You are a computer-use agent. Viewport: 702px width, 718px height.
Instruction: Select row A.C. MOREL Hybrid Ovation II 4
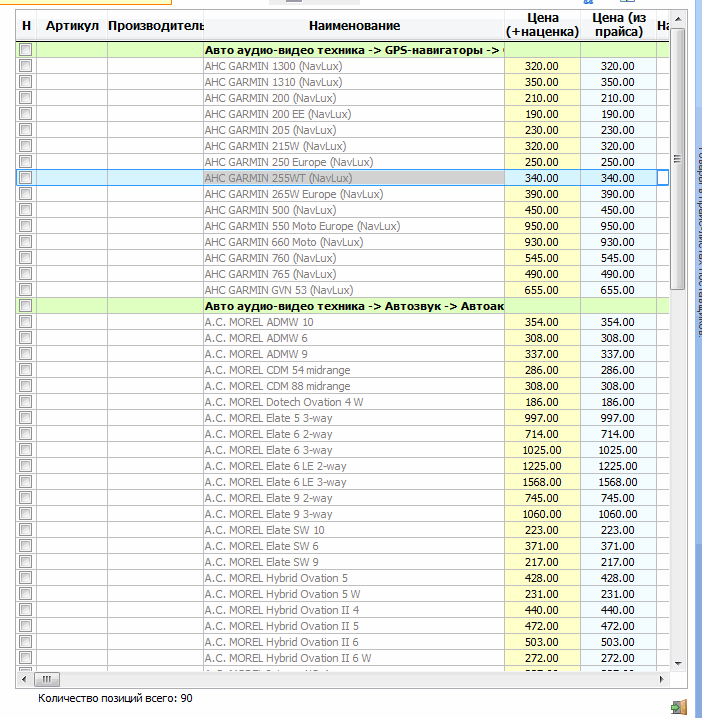click(x=343, y=610)
